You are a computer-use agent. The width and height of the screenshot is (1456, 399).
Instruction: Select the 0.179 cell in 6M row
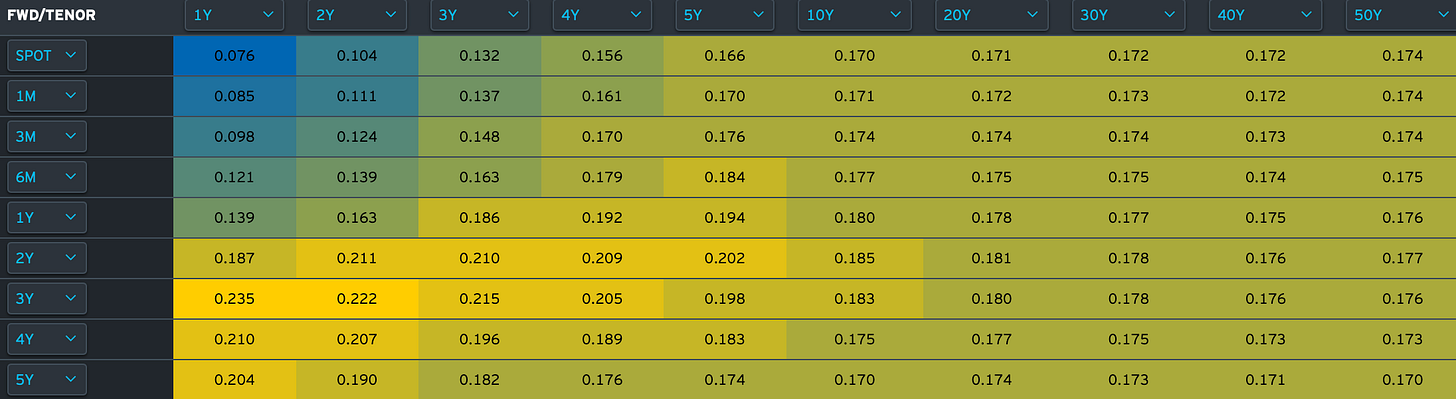[603, 177]
